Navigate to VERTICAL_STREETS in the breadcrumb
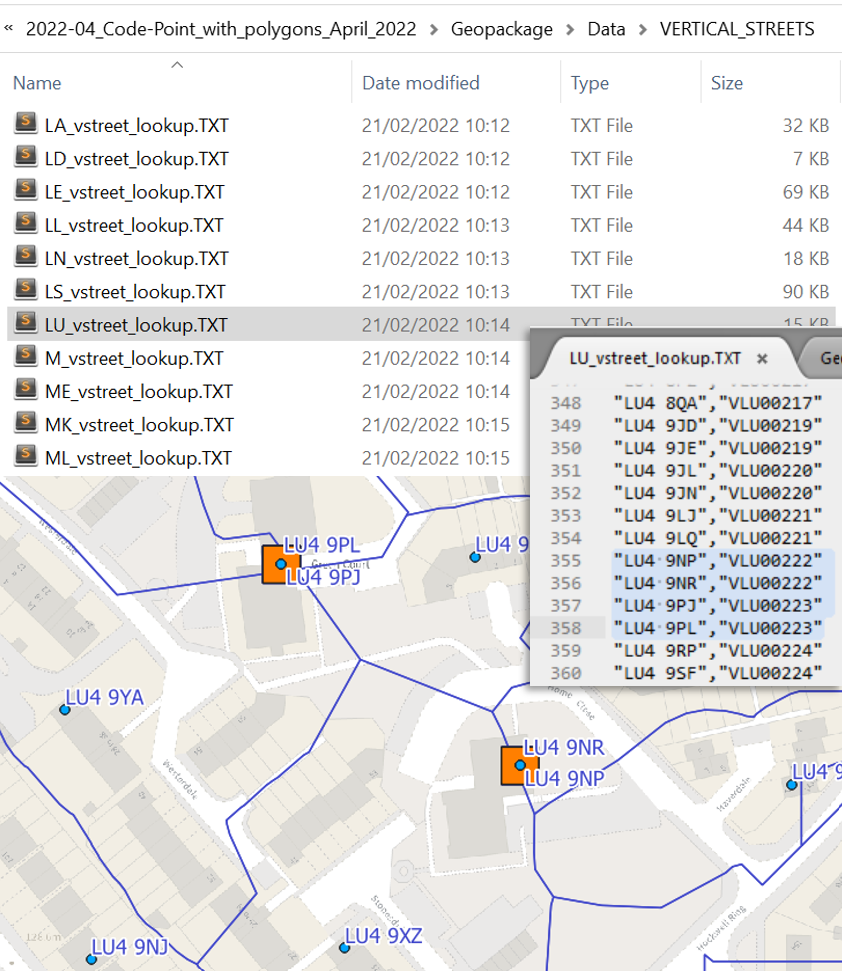The image size is (842, 972). coord(738,29)
